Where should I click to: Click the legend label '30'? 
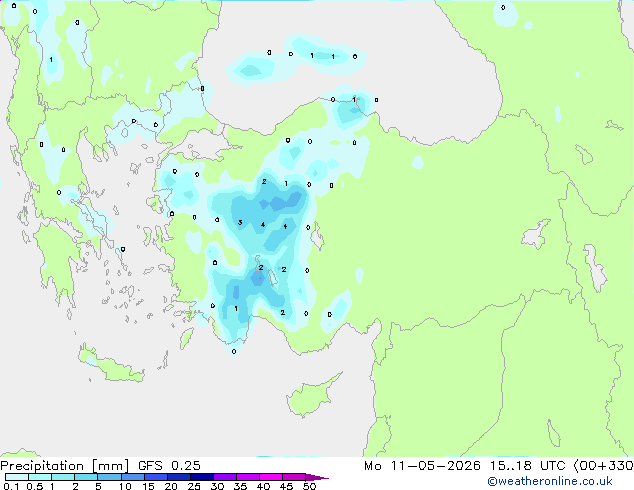click(217, 486)
